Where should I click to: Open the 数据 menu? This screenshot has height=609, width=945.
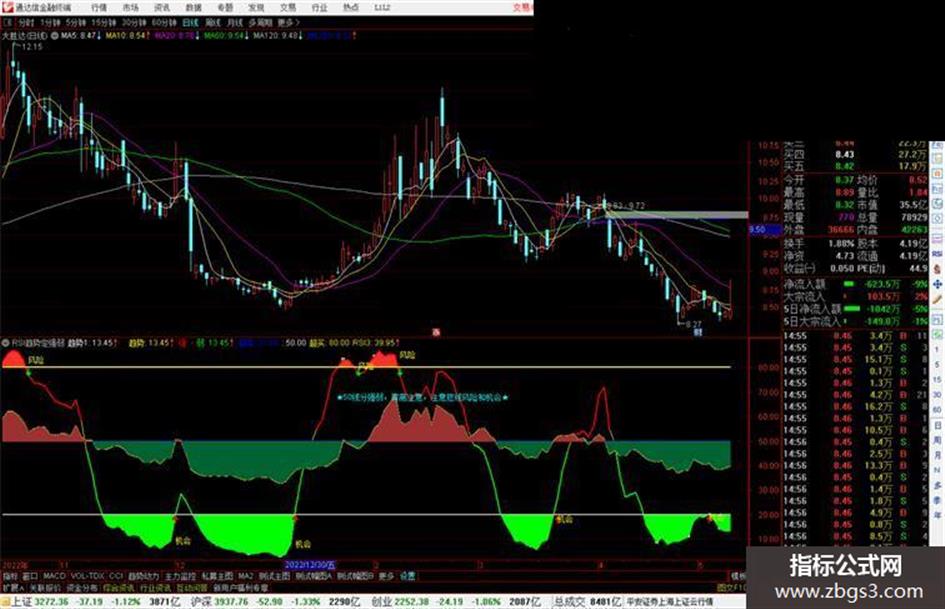(193, 8)
